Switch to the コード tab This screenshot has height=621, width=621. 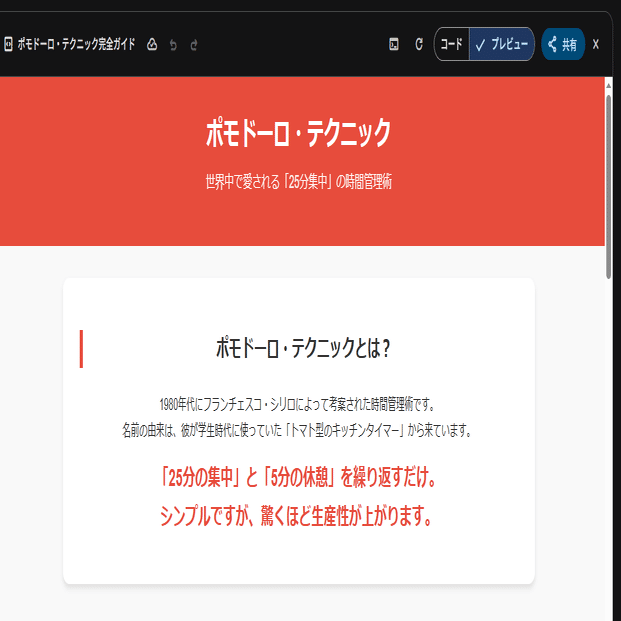coord(452,44)
